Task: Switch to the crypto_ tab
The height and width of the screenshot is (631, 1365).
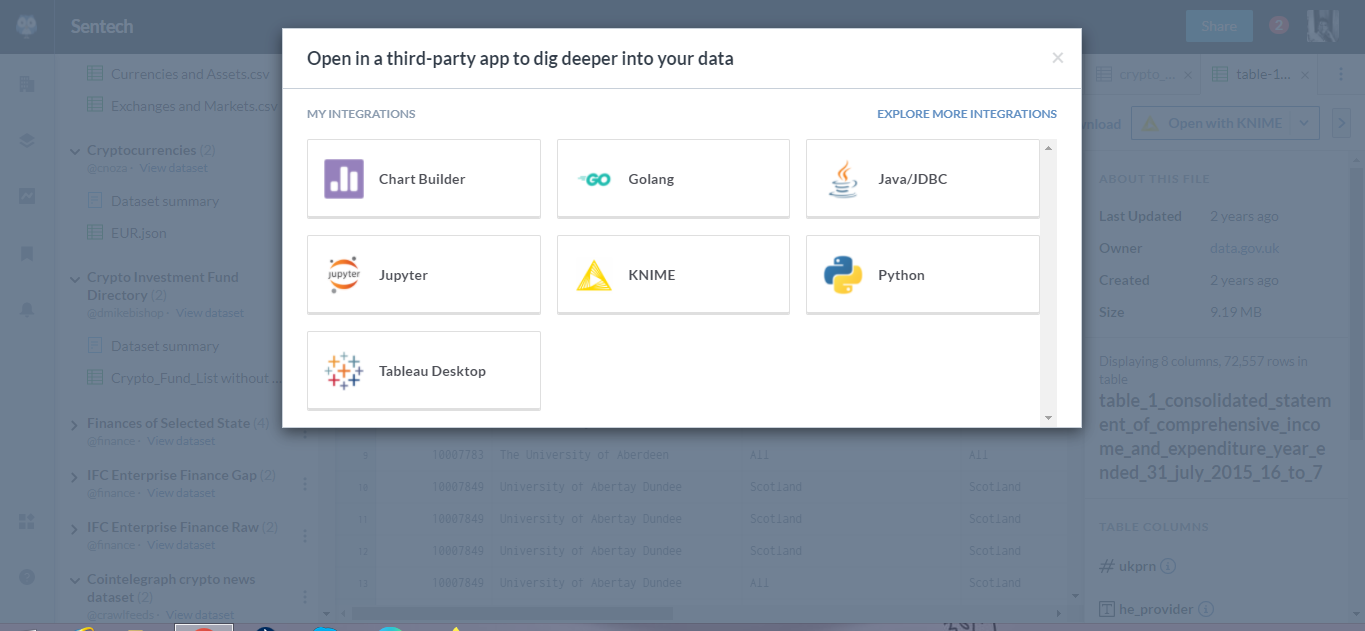Action: (1143, 75)
